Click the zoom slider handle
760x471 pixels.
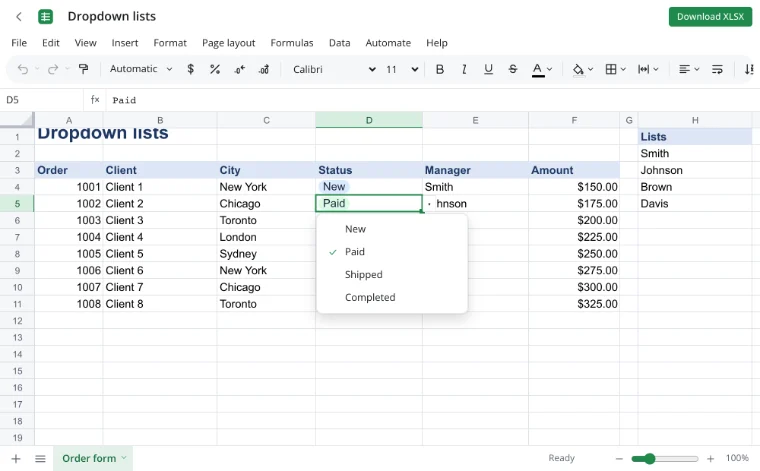coord(649,458)
